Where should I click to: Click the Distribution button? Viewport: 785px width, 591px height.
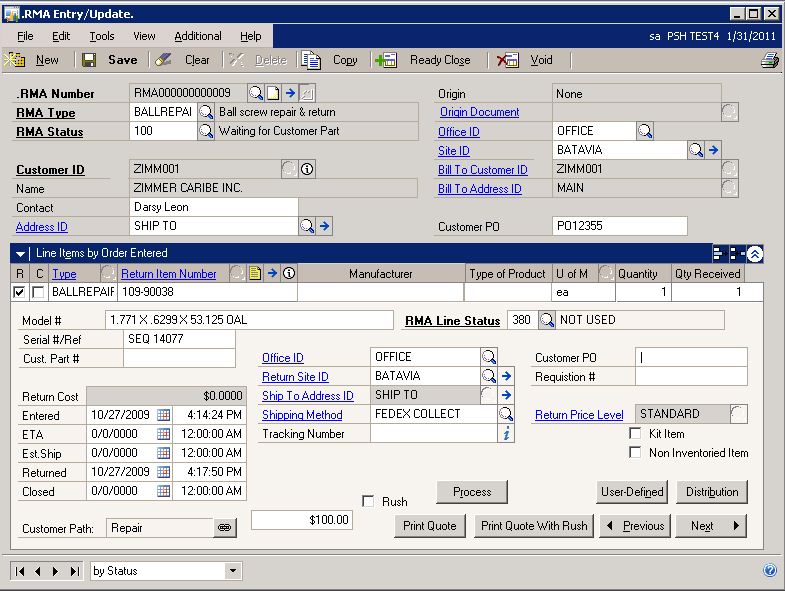(x=712, y=492)
